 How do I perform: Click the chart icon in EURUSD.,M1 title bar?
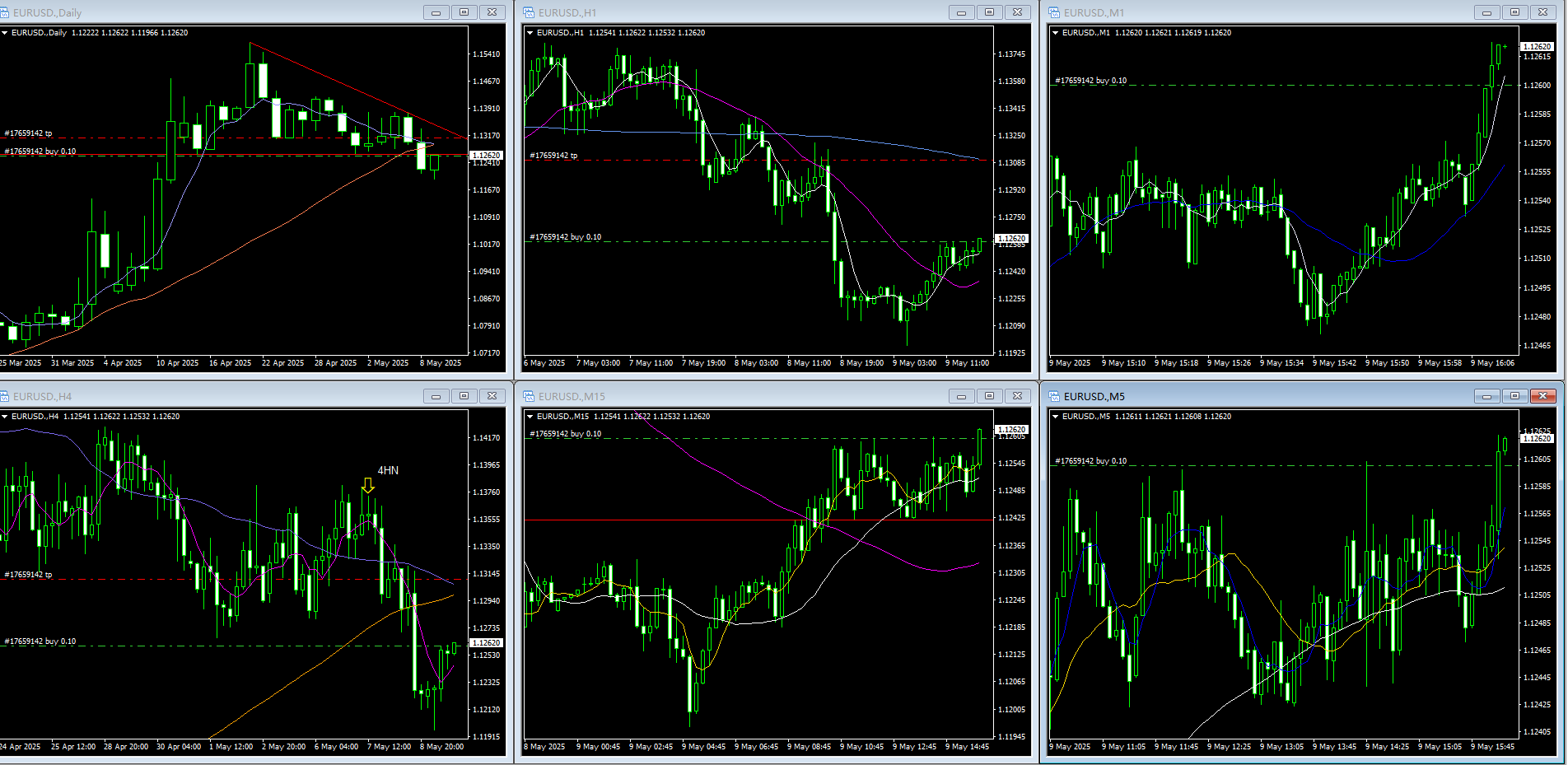tap(1055, 12)
